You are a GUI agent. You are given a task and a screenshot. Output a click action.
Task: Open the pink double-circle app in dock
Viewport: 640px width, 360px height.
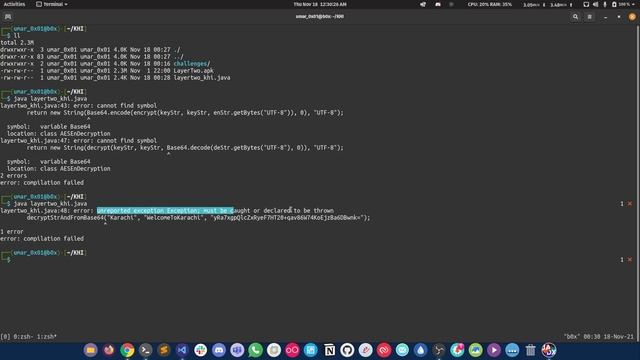[x=292, y=350]
